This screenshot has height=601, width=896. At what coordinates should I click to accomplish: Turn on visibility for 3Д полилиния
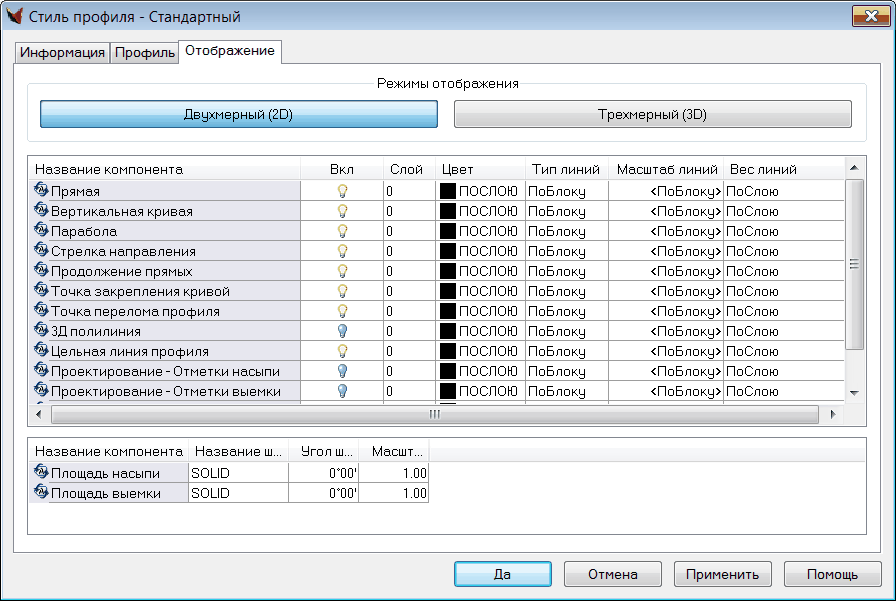(x=342, y=331)
